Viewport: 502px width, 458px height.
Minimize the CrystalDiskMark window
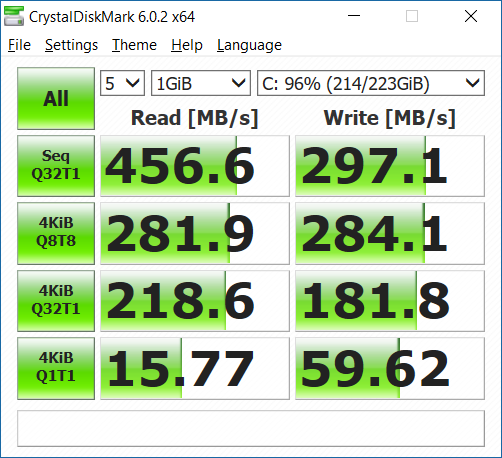click(354, 16)
